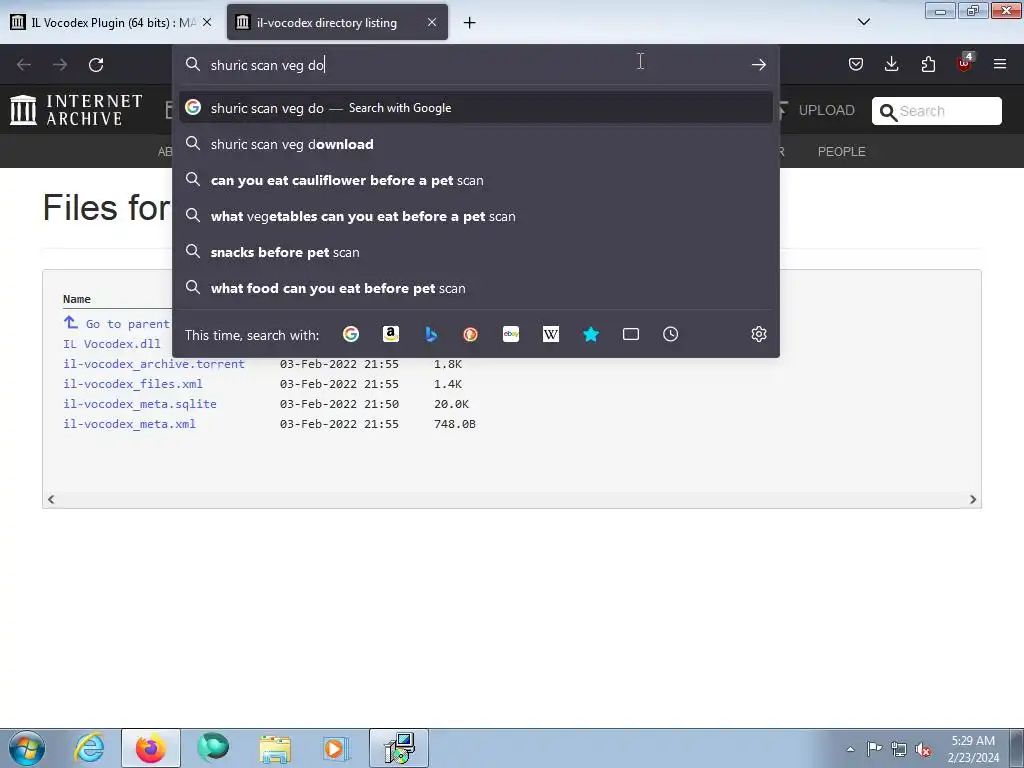Open the Firefox taskbar icon
The width and height of the screenshot is (1024, 768).
pos(151,748)
